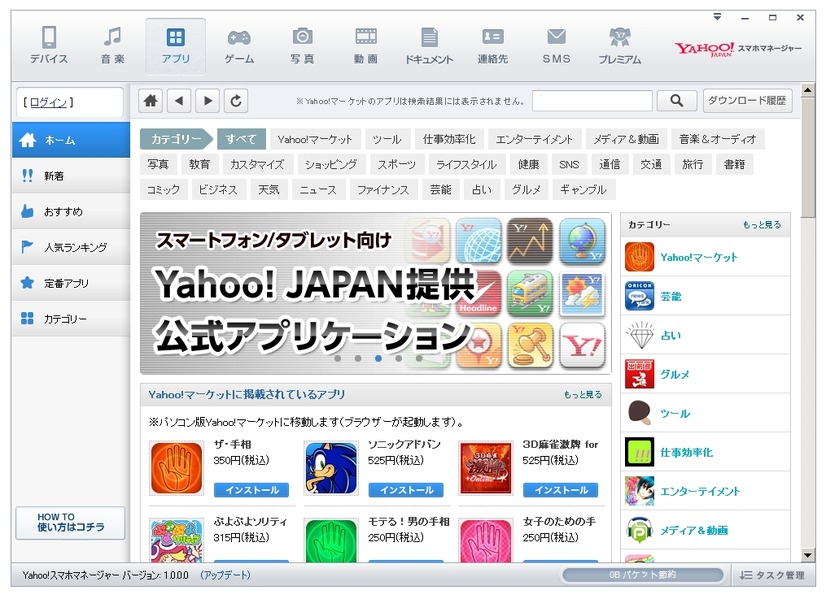
Task: Click もっと見る beside Yahoo!マーケット apps heading
Action: tap(583, 395)
